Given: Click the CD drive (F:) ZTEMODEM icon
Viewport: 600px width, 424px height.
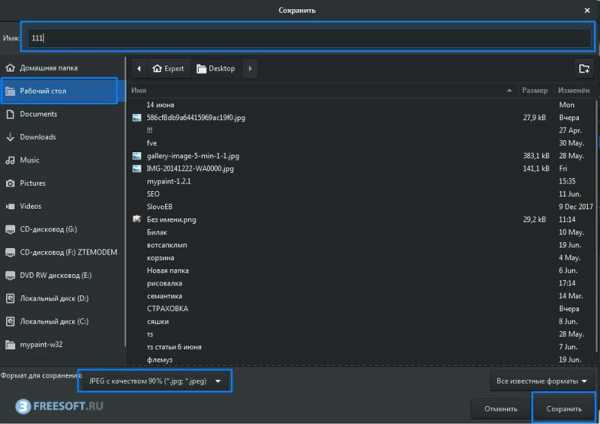Looking at the screenshot, I should 10,252.
